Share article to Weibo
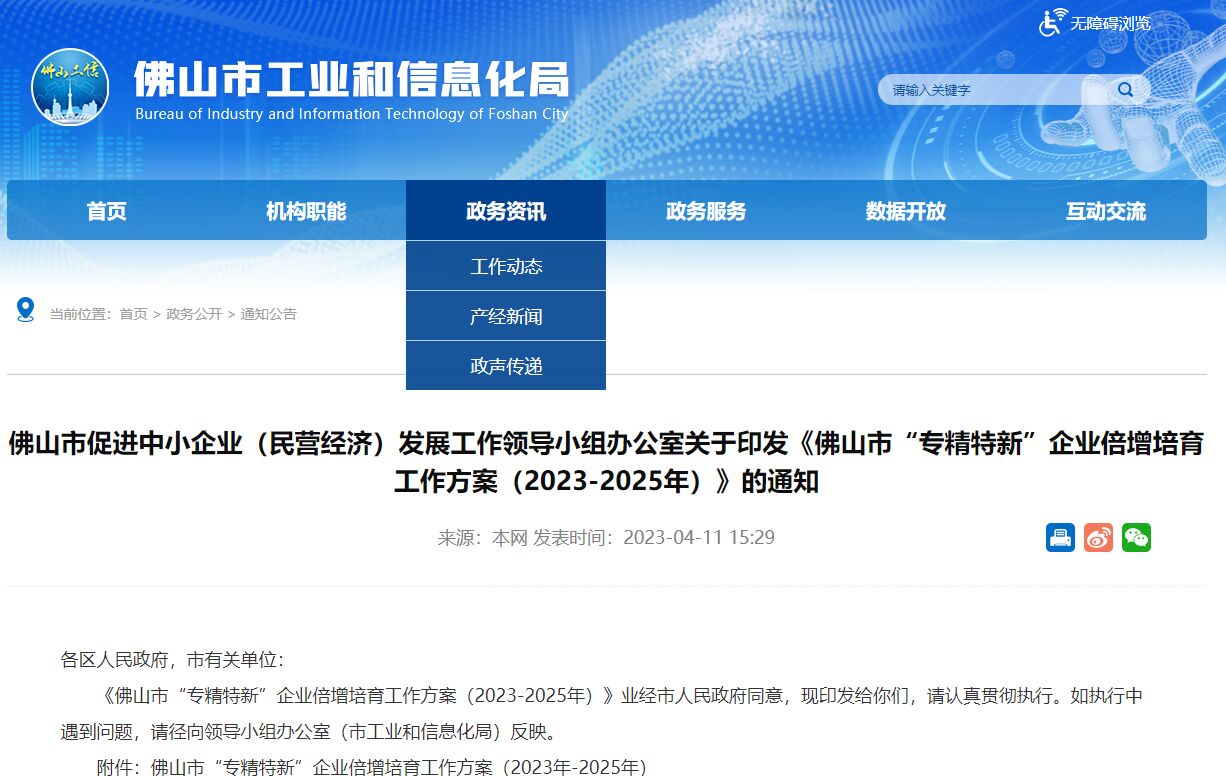1226x776 pixels. point(1098,537)
